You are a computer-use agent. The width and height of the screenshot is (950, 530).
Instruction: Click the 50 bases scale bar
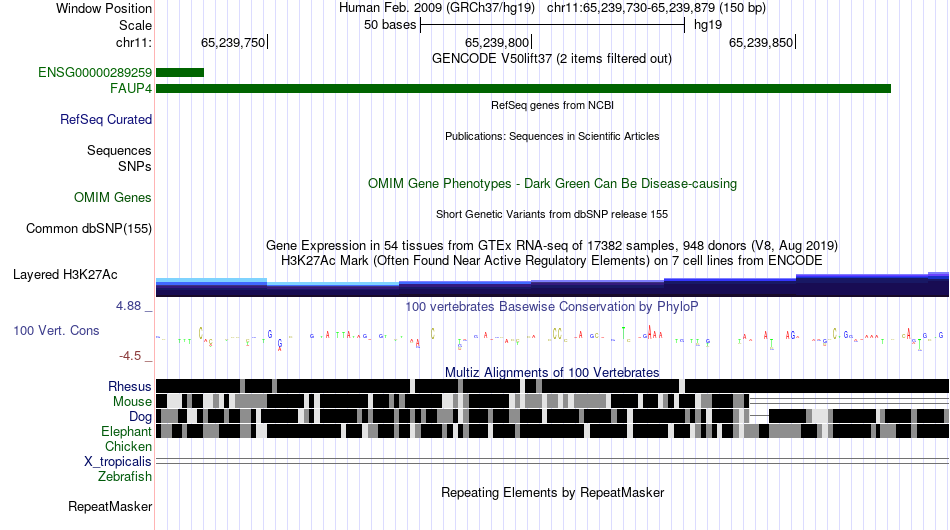click(x=553, y=25)
